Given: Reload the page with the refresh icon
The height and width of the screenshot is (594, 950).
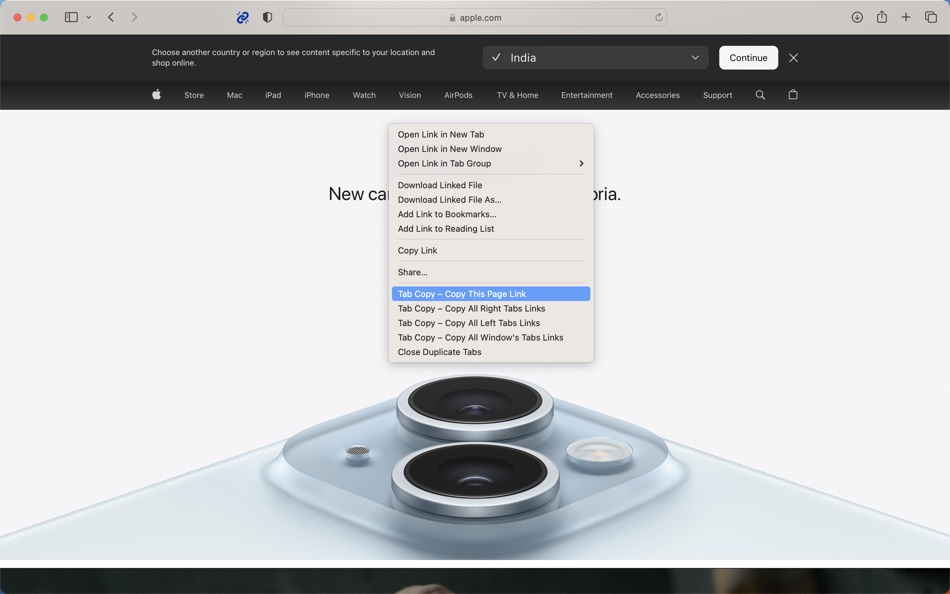Looking at the screenshot, I should [x=659, y=18].
